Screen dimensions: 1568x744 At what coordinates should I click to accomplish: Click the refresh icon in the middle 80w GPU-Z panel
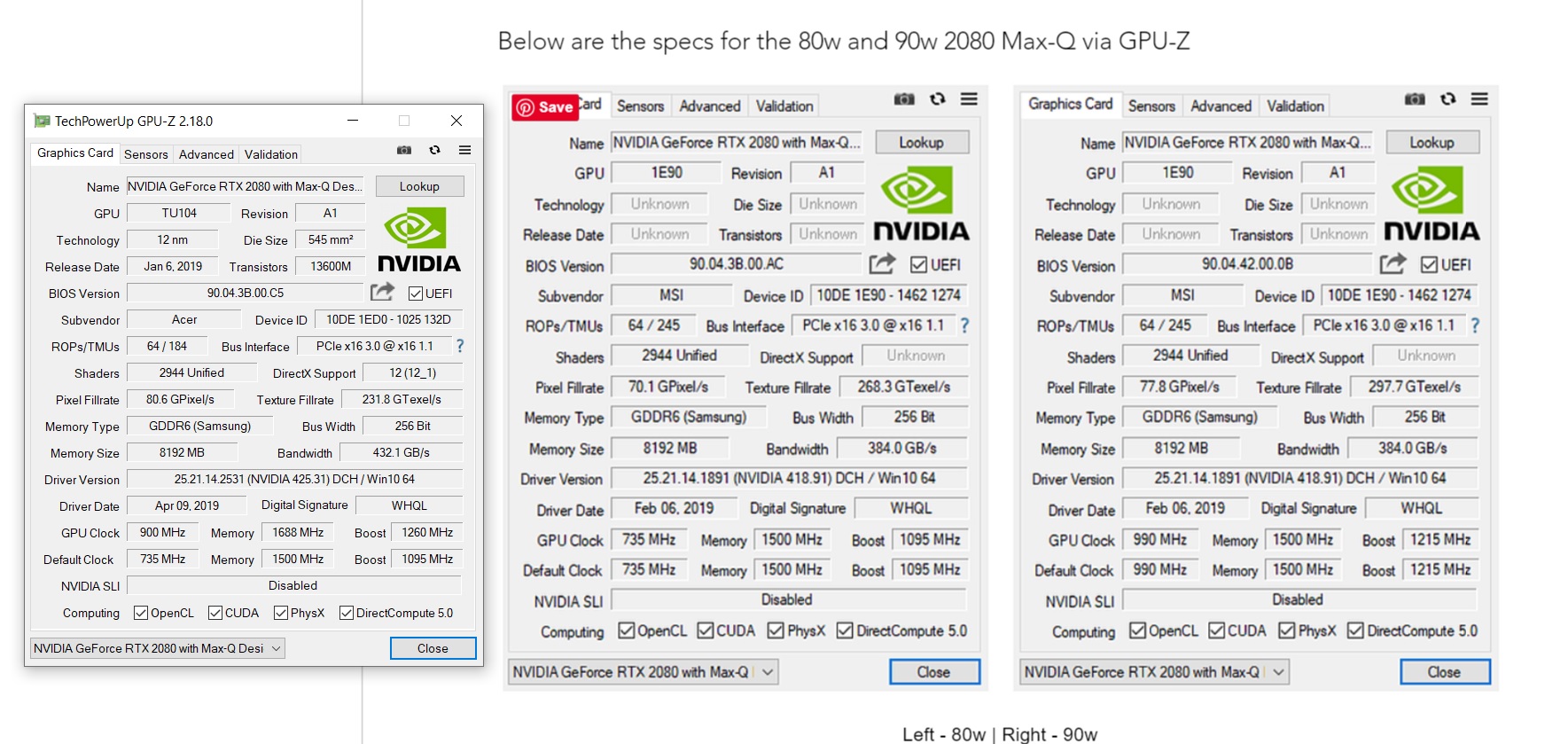click(x=938, y=99)
